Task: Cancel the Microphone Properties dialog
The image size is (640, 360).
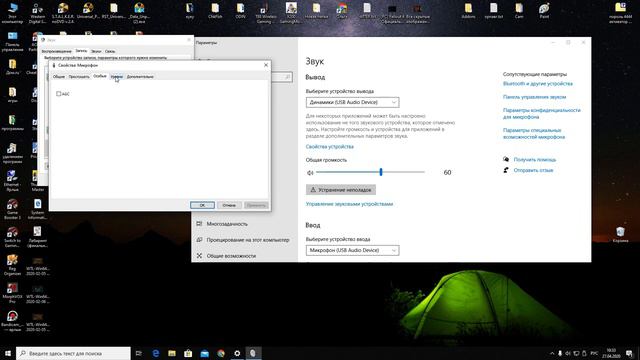Action: pos(229,205)
